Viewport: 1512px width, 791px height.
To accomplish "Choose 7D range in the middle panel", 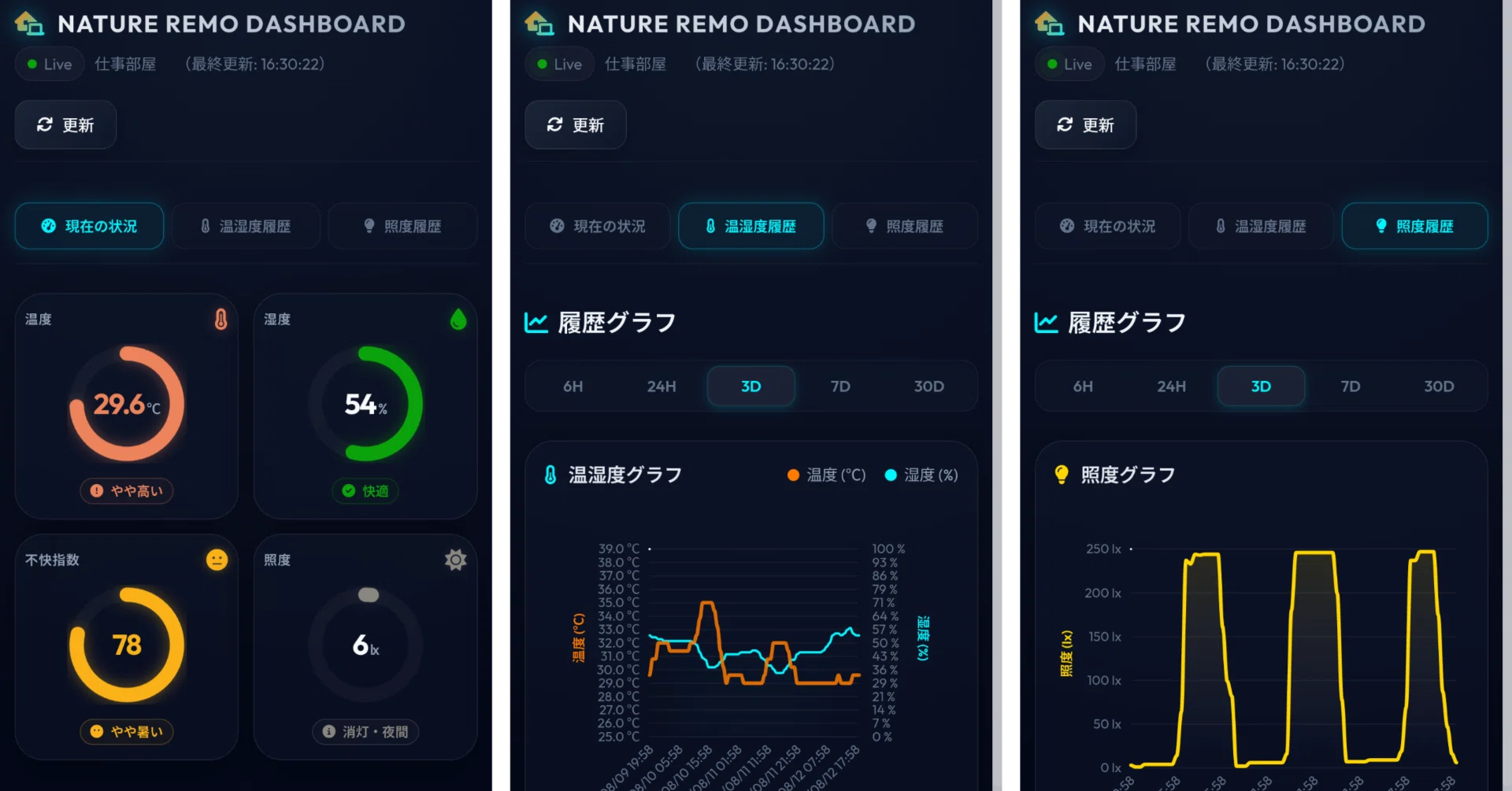I will [x=840, y=386].
